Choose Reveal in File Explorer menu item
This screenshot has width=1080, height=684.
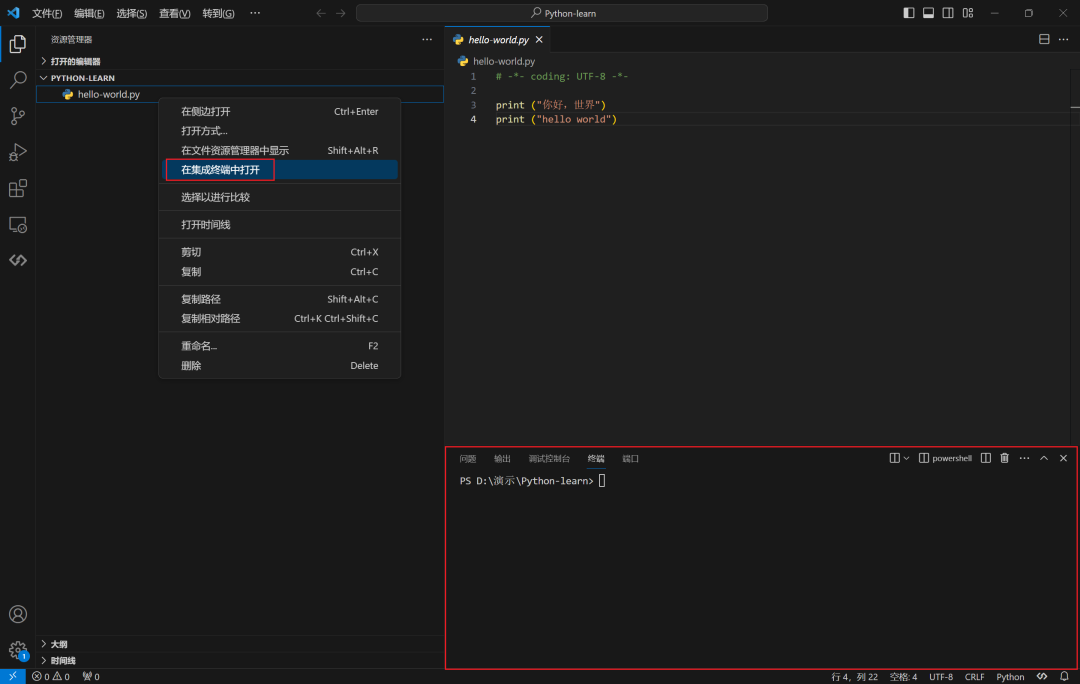click(280, 150)
